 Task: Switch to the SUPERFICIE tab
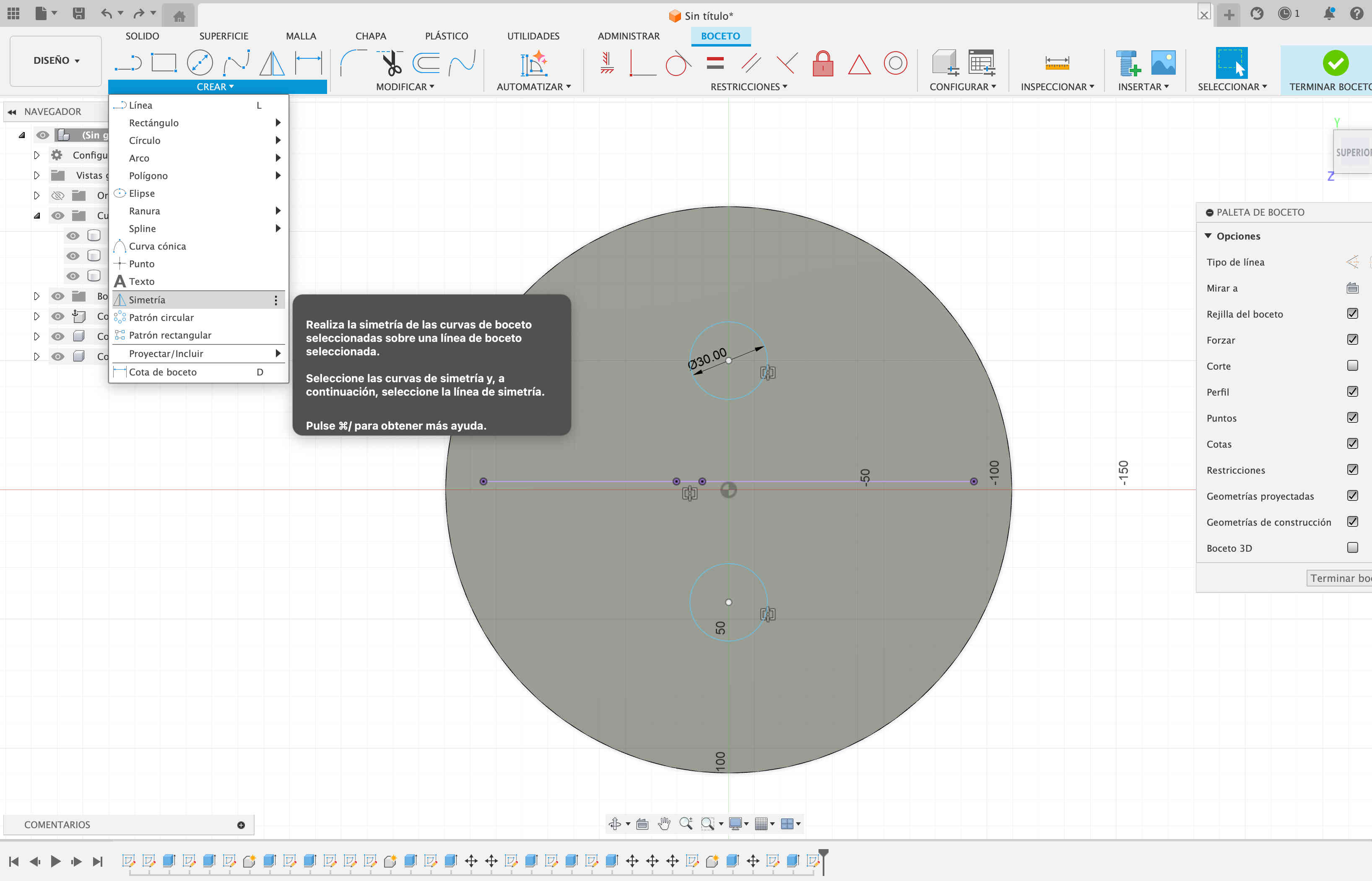click(223, 36)
